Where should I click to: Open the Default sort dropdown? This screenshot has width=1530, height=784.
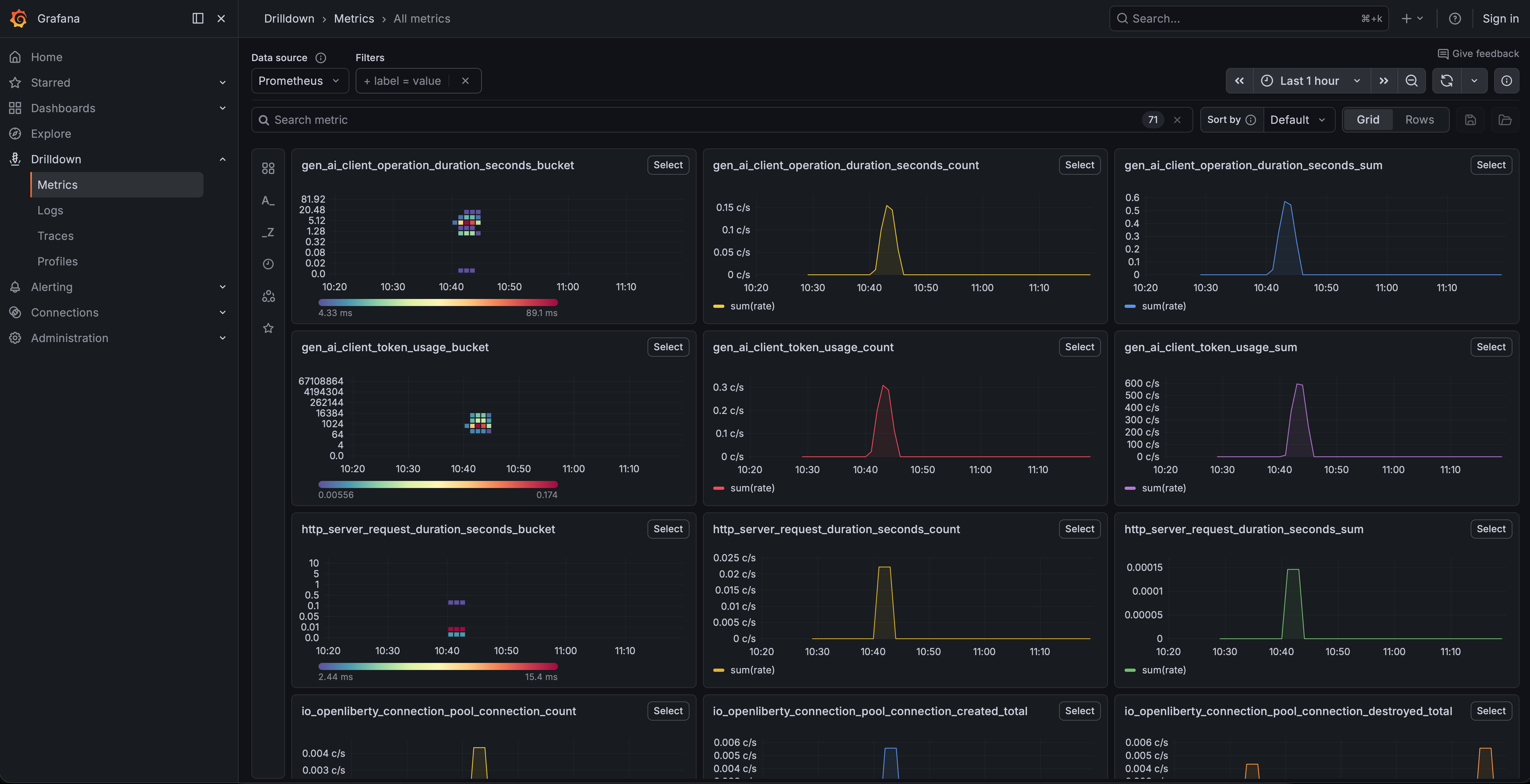[1298, 120]
